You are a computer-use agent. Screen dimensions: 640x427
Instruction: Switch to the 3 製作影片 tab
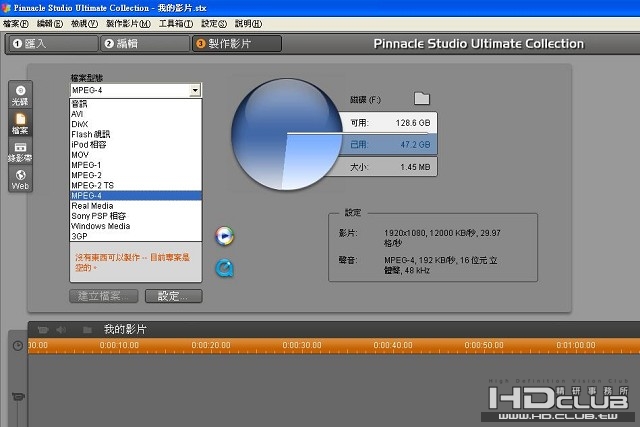pos(237,44)
